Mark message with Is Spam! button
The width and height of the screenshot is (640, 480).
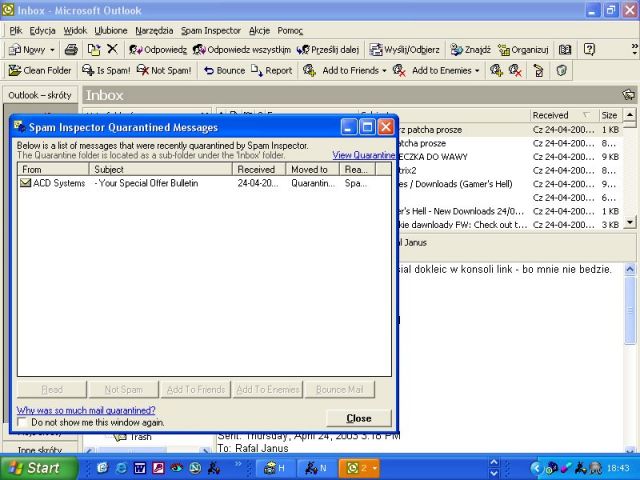[106, 71]
